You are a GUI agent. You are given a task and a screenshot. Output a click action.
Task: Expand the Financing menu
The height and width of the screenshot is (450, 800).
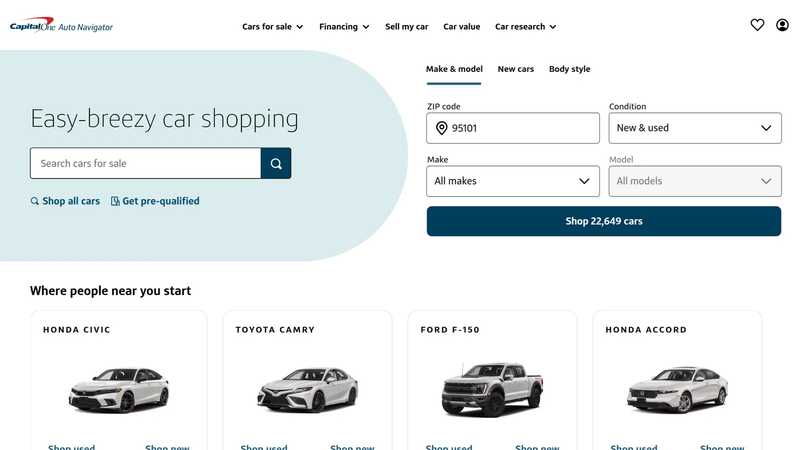coord(344,27)
